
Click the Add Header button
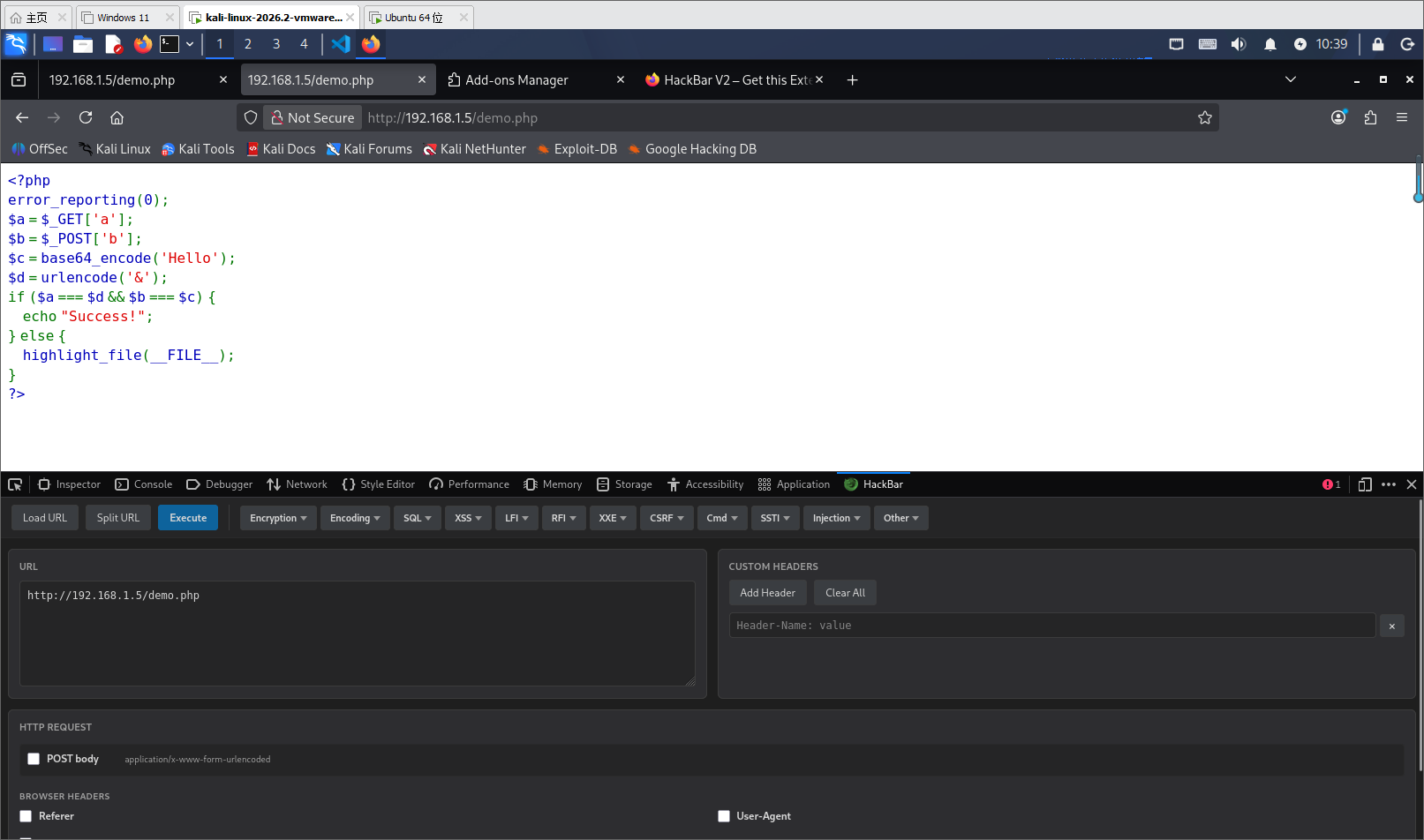point(767,593)
